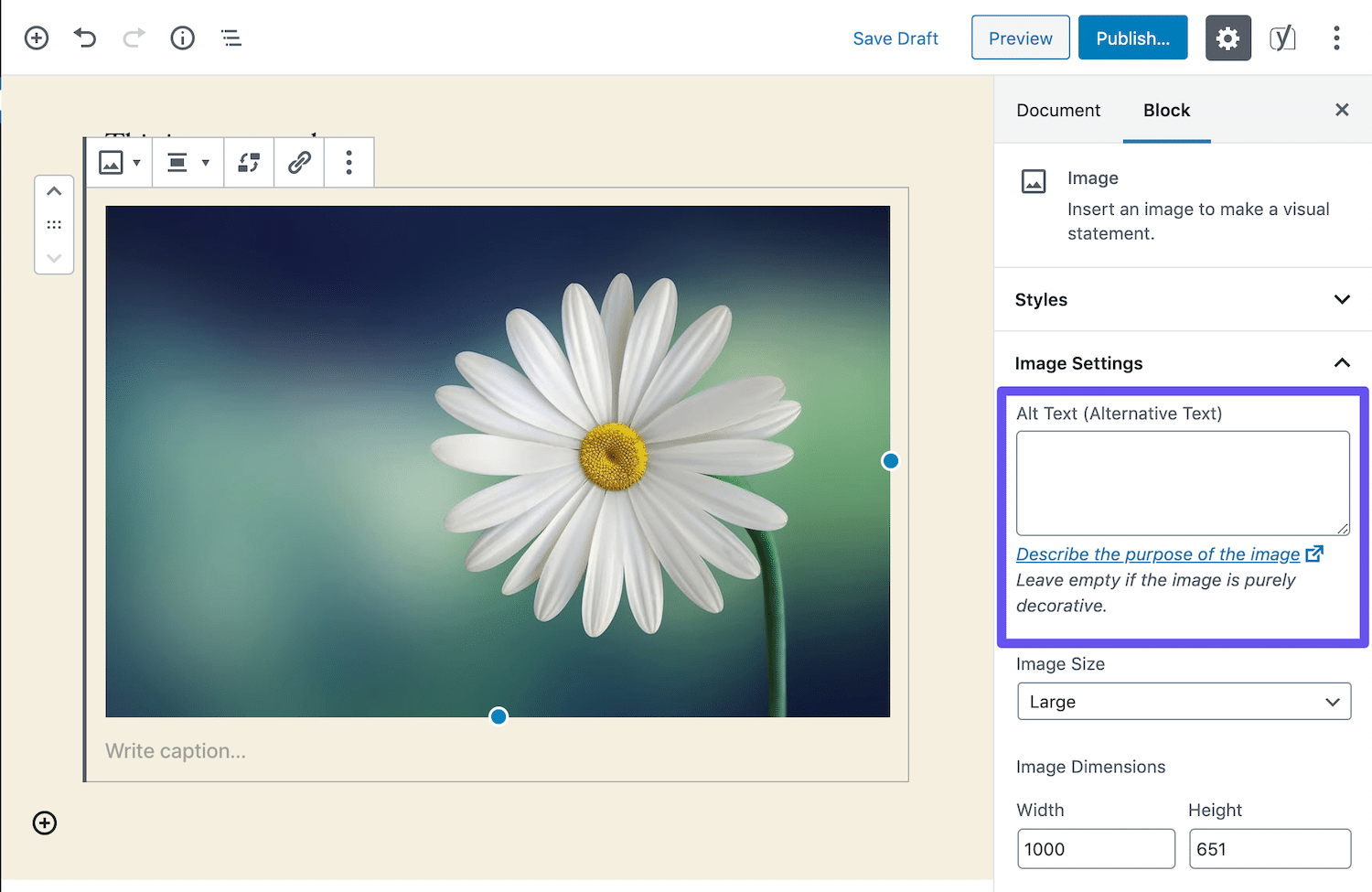Select the Block tab
Image resolution: width=1372 pixels, height=892 pixels.
tap(1166, 110)
